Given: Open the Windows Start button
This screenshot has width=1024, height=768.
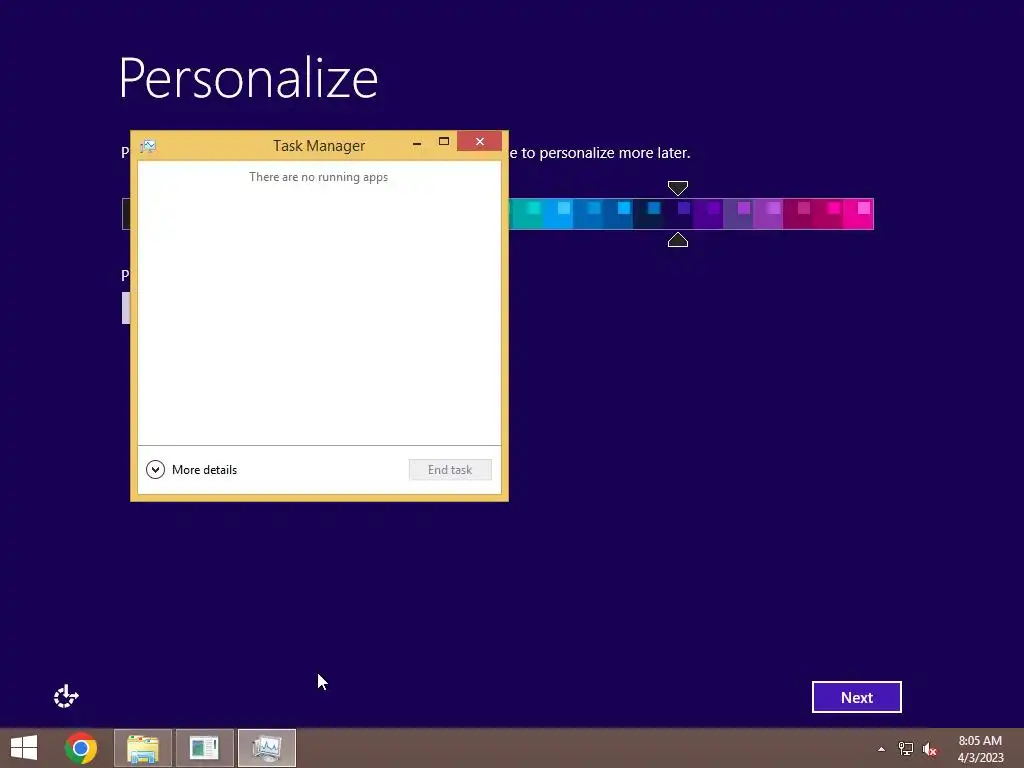Looking at the screenshot, I should point(24,748).
